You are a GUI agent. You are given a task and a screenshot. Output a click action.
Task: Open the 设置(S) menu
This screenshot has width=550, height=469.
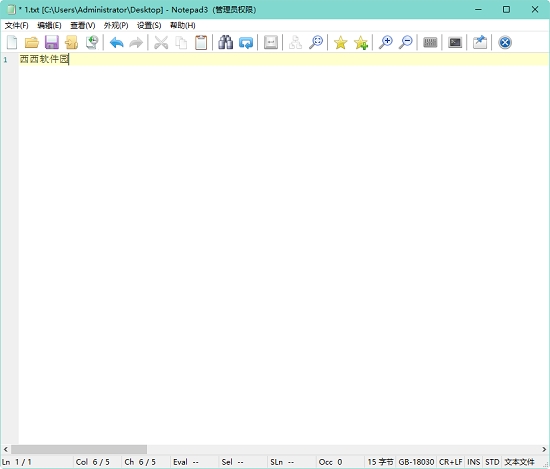coord(149,25)
